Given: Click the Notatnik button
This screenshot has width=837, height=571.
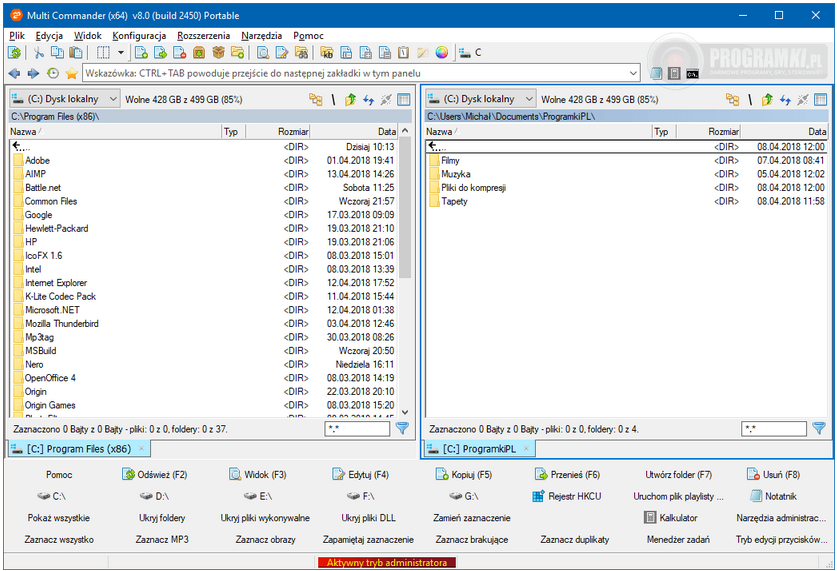Looking at the screenshot, I should (773, 496).
